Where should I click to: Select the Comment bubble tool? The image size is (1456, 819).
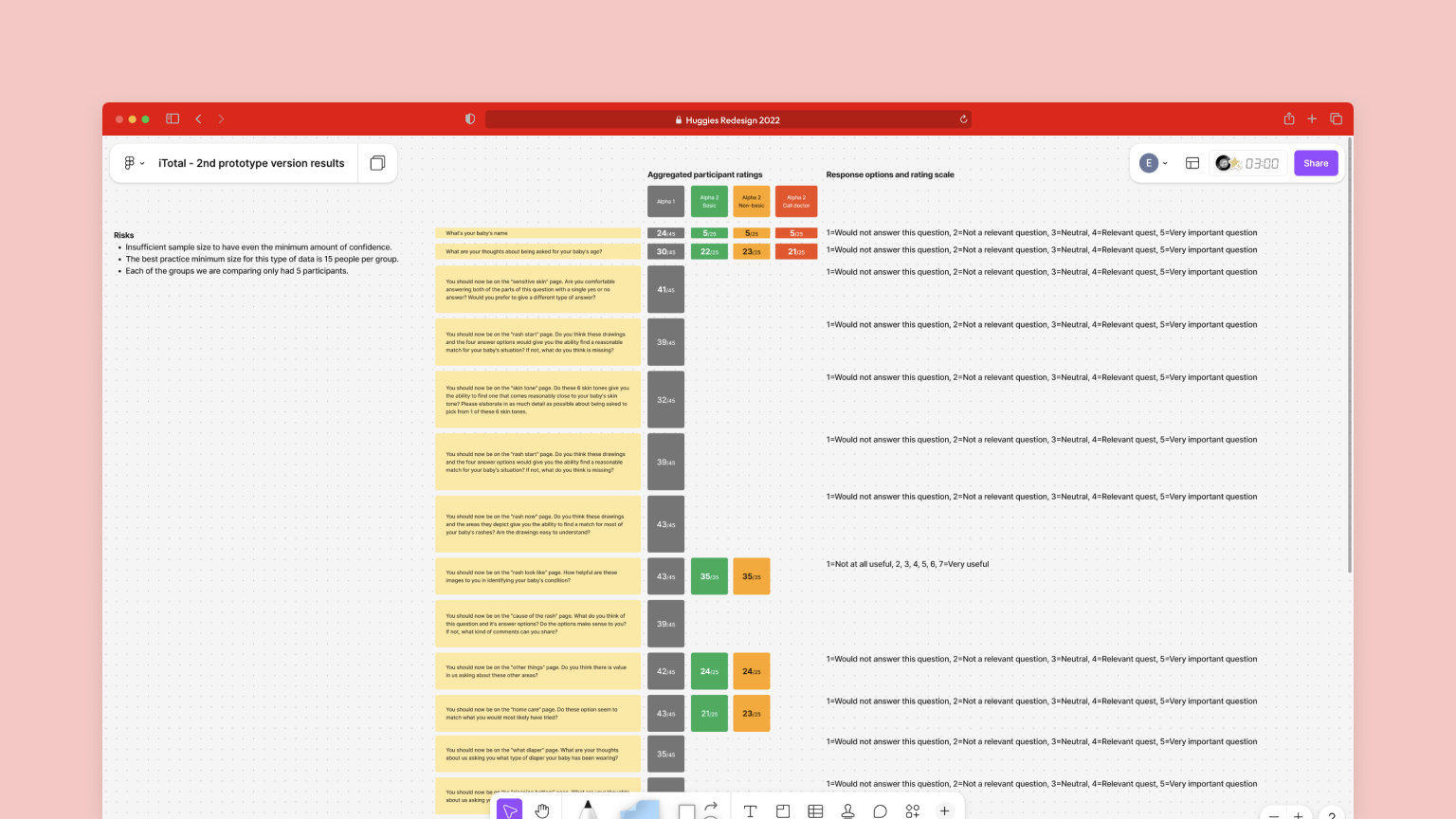point(880,811)
